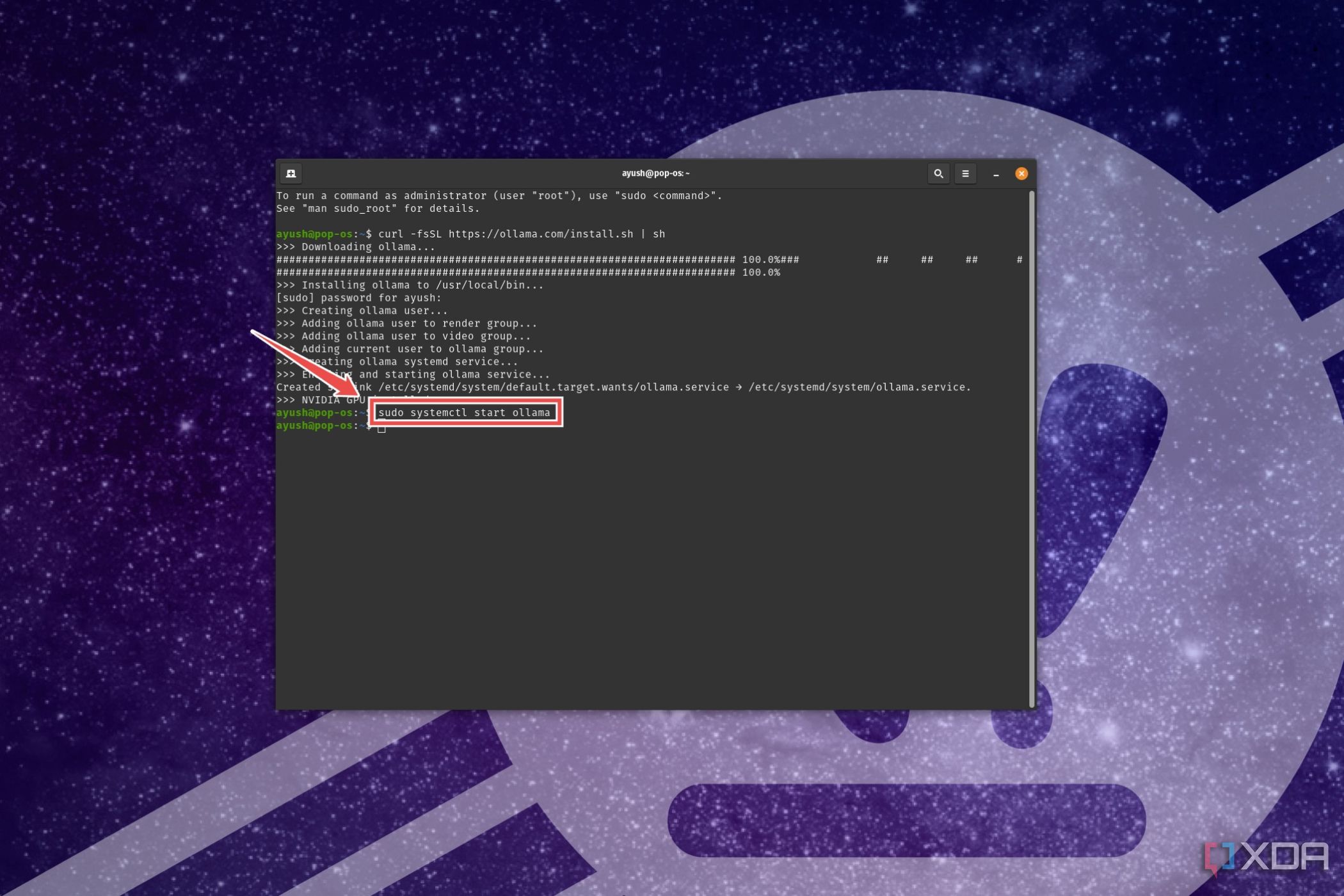Click the 'See "man sudo_root" for details' line
Viewport: 1344px width, 896px height.
point(378,209)
